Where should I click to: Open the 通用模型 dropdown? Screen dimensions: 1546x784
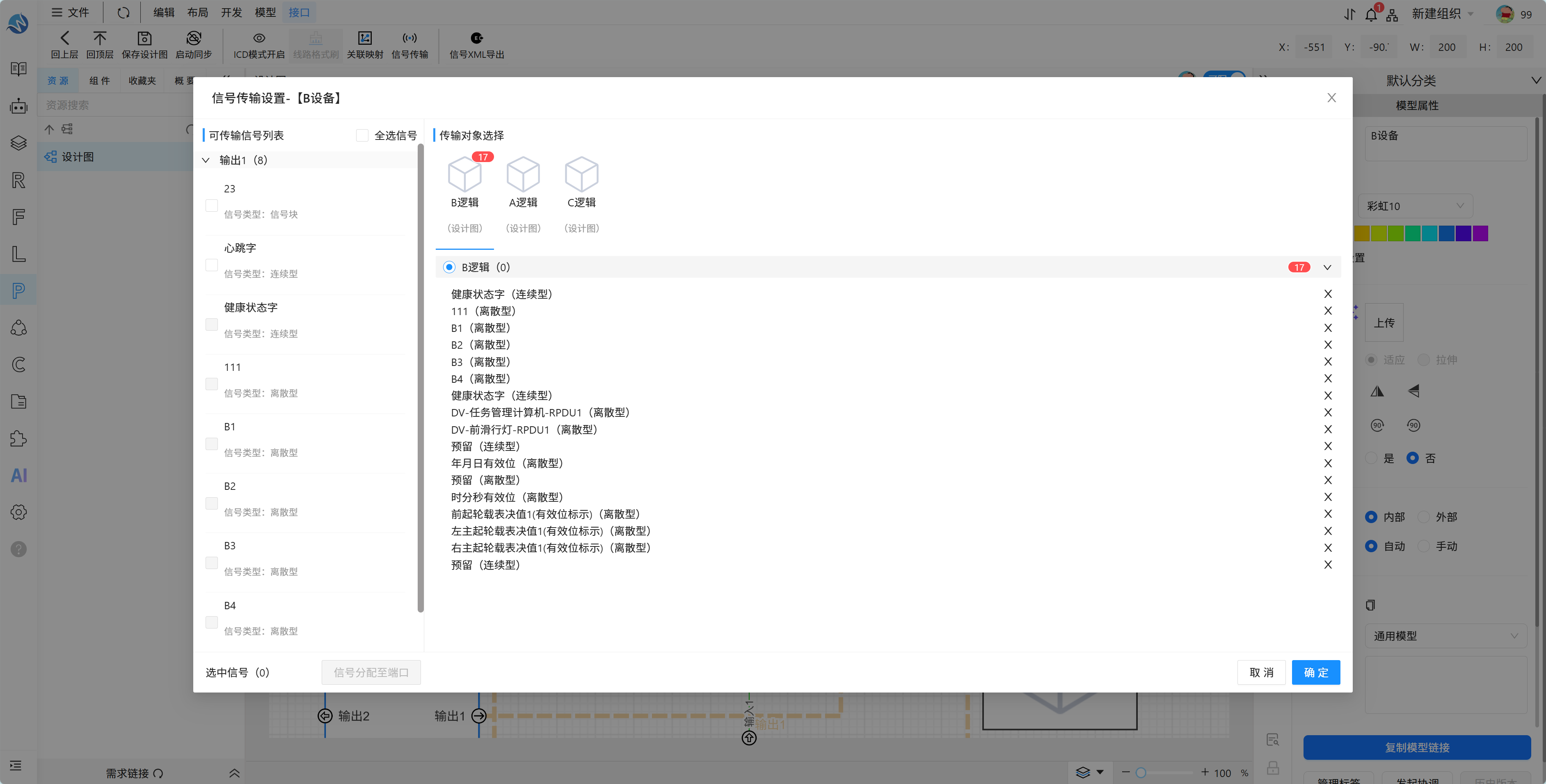1446,636
